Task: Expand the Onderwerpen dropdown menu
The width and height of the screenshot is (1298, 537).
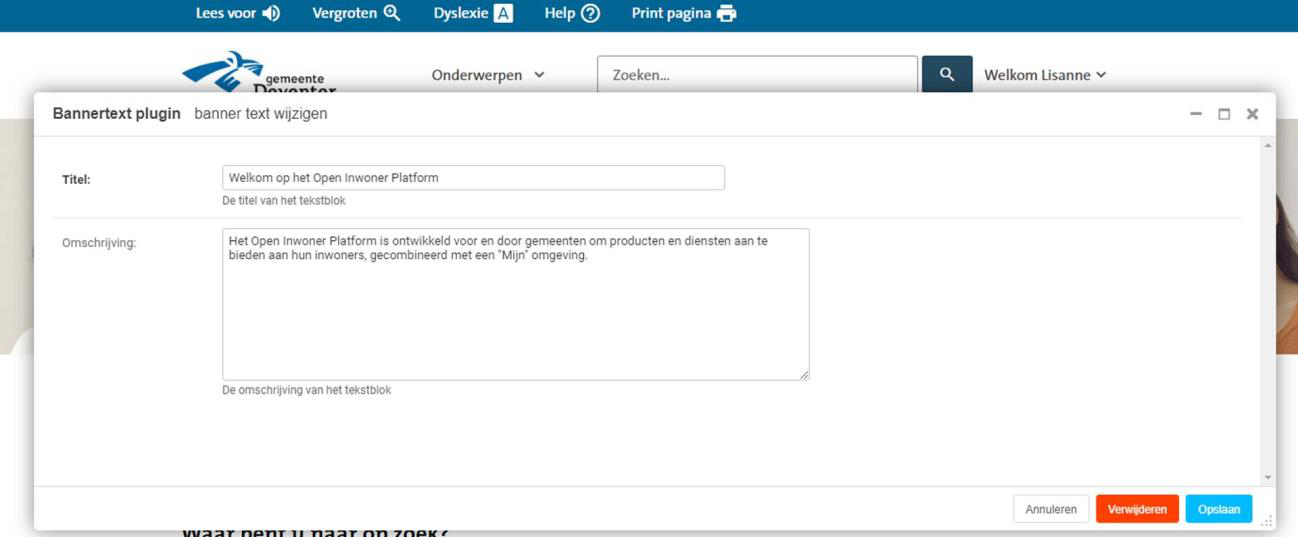Action: coord(488,75)
